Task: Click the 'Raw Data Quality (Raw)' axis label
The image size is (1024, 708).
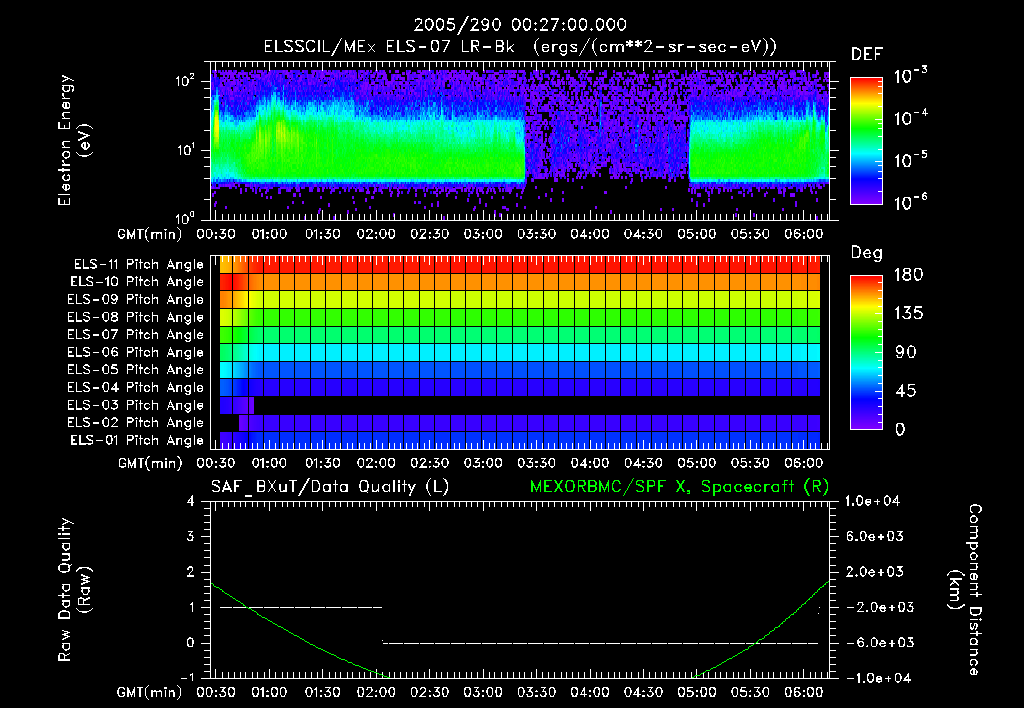Action: tap(74, 590)
